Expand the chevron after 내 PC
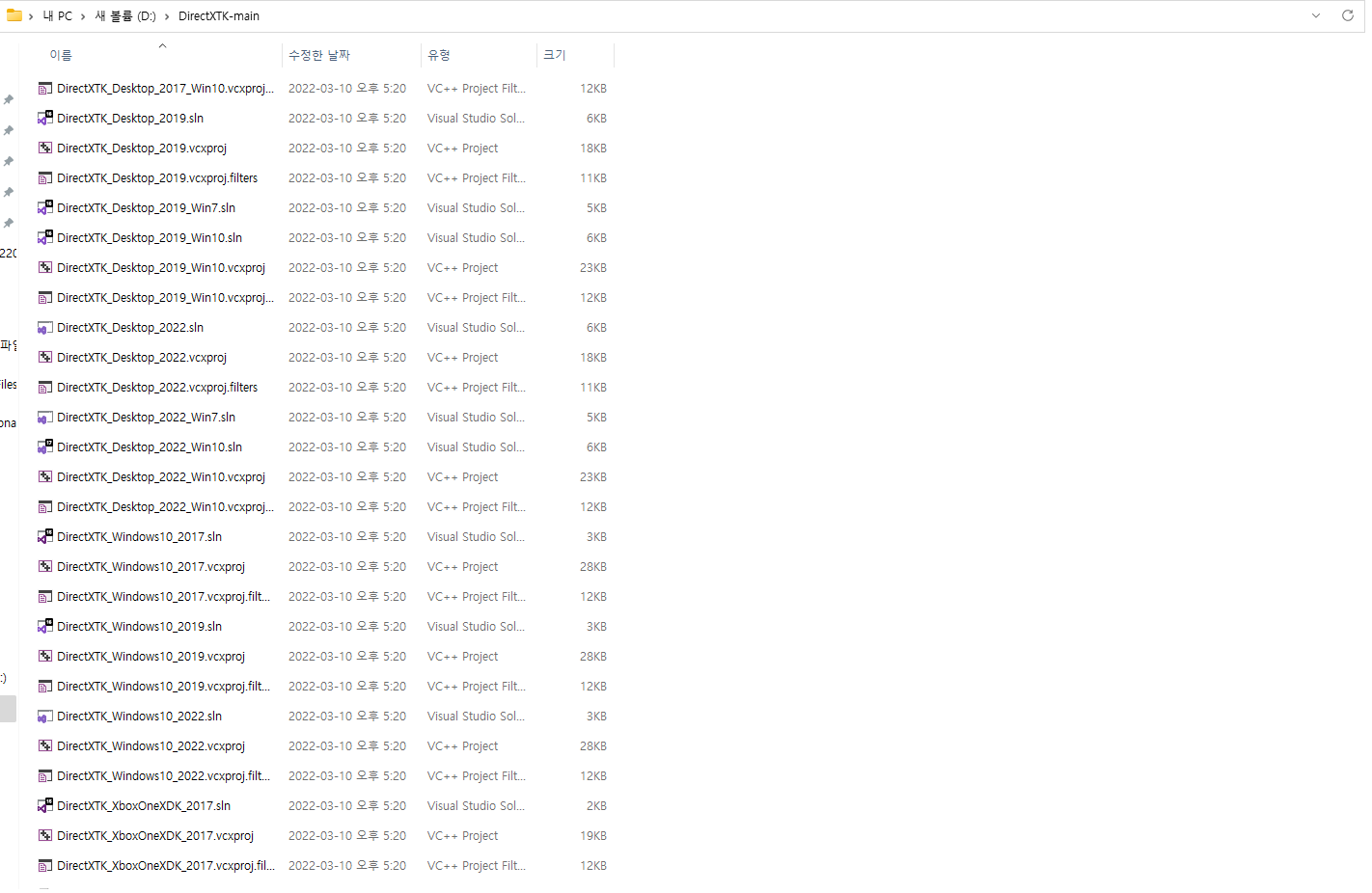The image size is (1372, 893). pos(83,16)
